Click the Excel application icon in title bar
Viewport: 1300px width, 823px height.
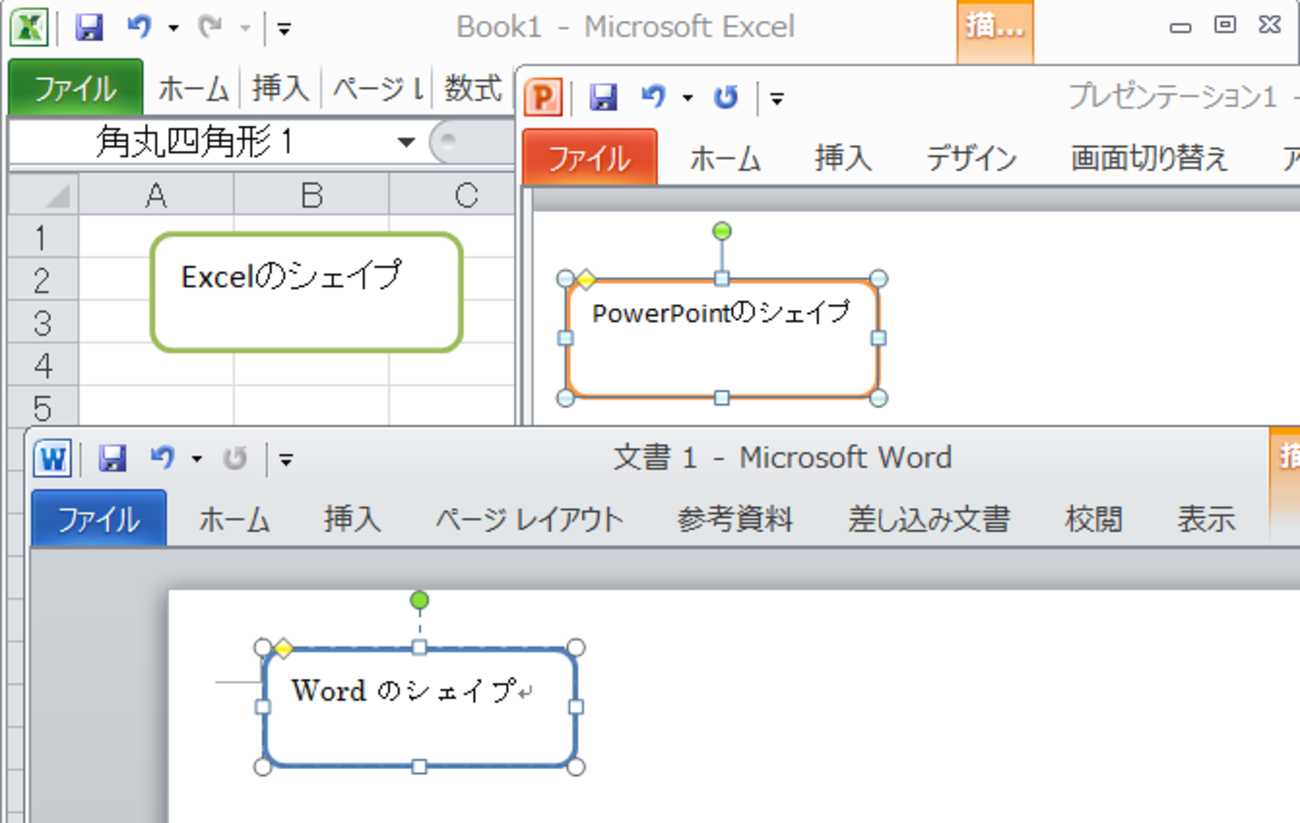[30, 27]
